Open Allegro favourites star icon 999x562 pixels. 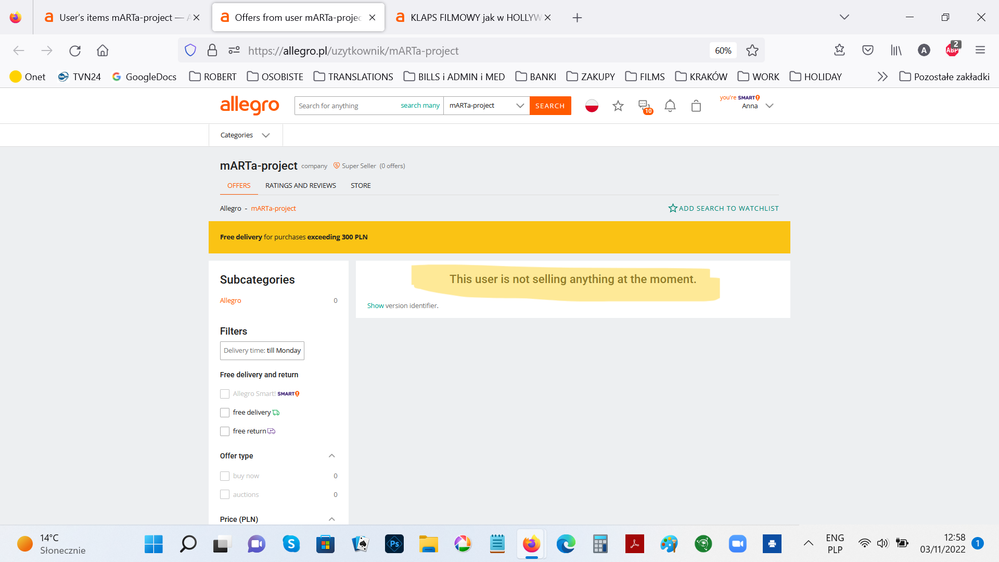tap(618, 106)
